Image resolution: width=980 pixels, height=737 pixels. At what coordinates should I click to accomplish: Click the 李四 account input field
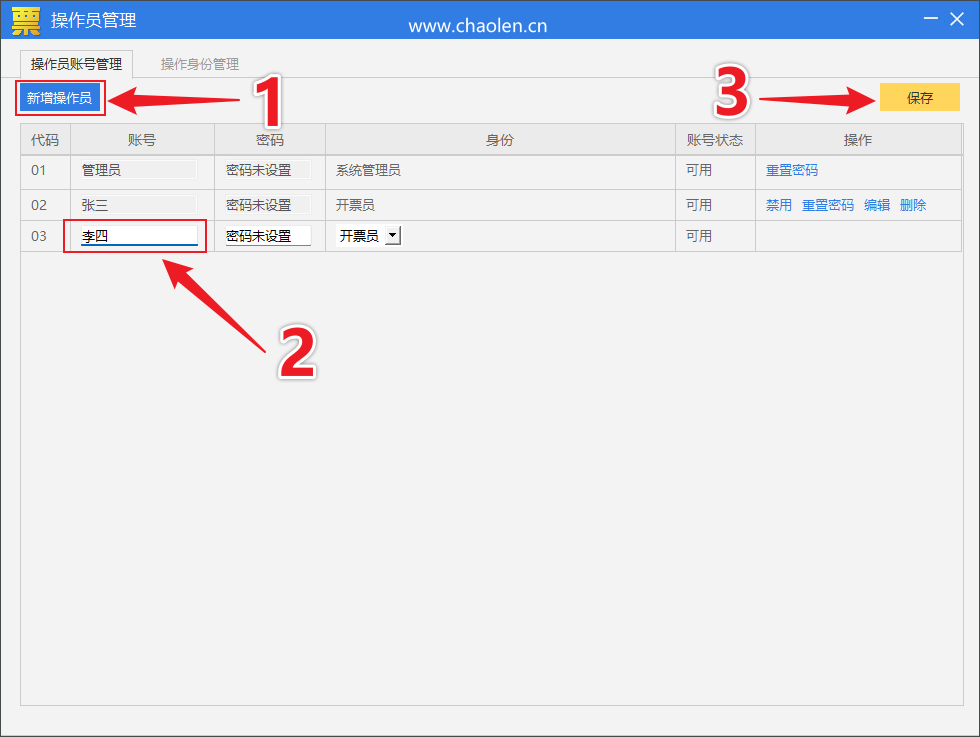tap(139, 236)
